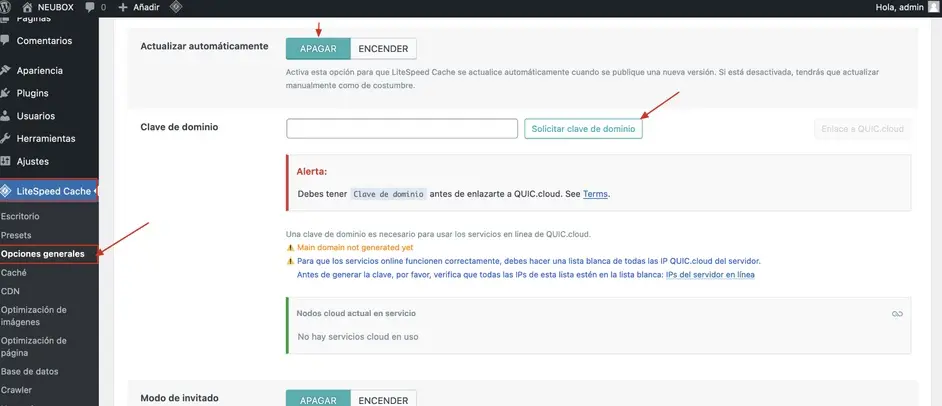The width and height of the screenshot is (942, 406).
Task: Click the Usuarios person icon
Action: [x=5, y=116]
